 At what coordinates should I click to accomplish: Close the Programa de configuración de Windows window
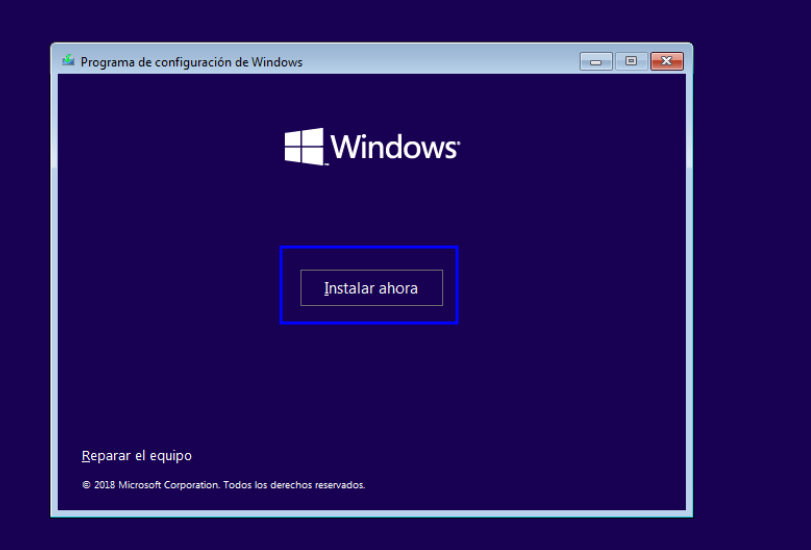(x=667, y=61)
